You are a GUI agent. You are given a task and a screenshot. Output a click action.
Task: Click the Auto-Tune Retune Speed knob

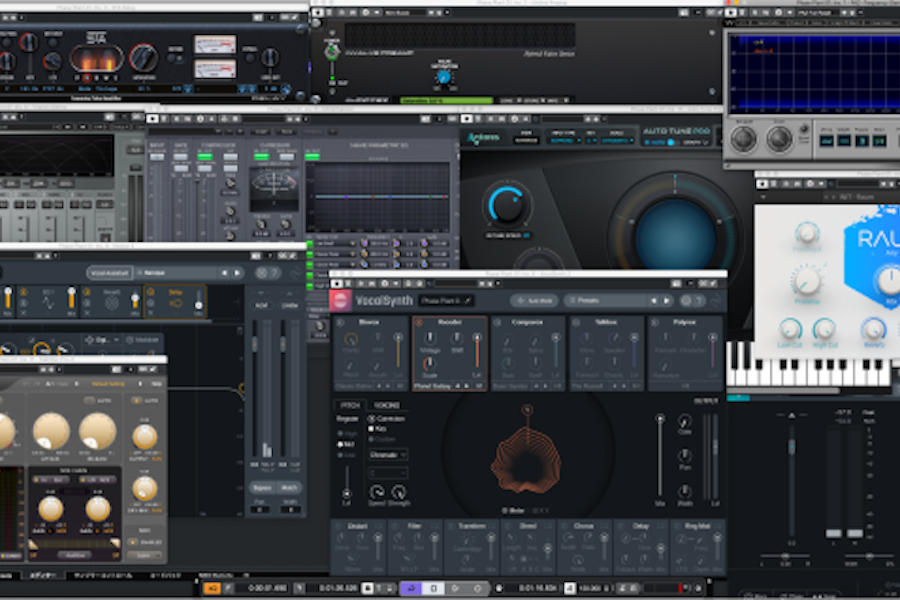509,205
